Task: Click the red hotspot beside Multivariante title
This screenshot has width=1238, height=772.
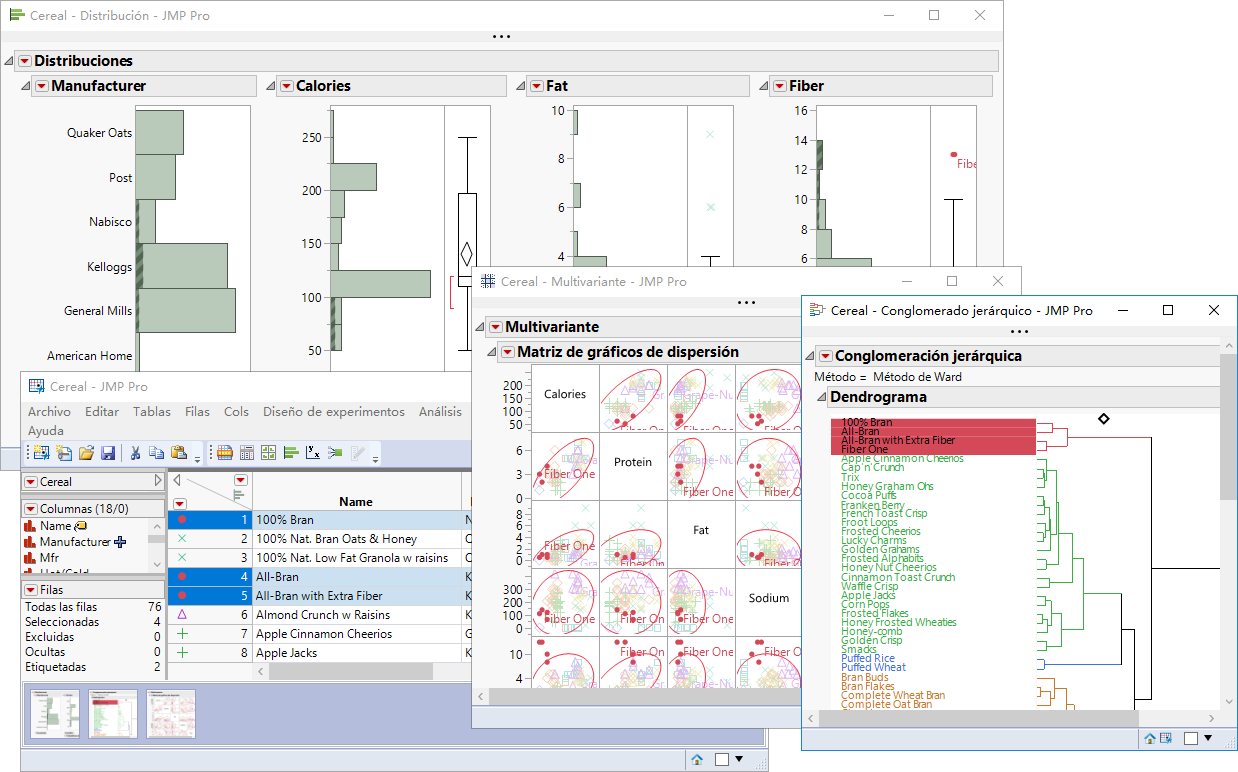Action: tap(494, 327)
